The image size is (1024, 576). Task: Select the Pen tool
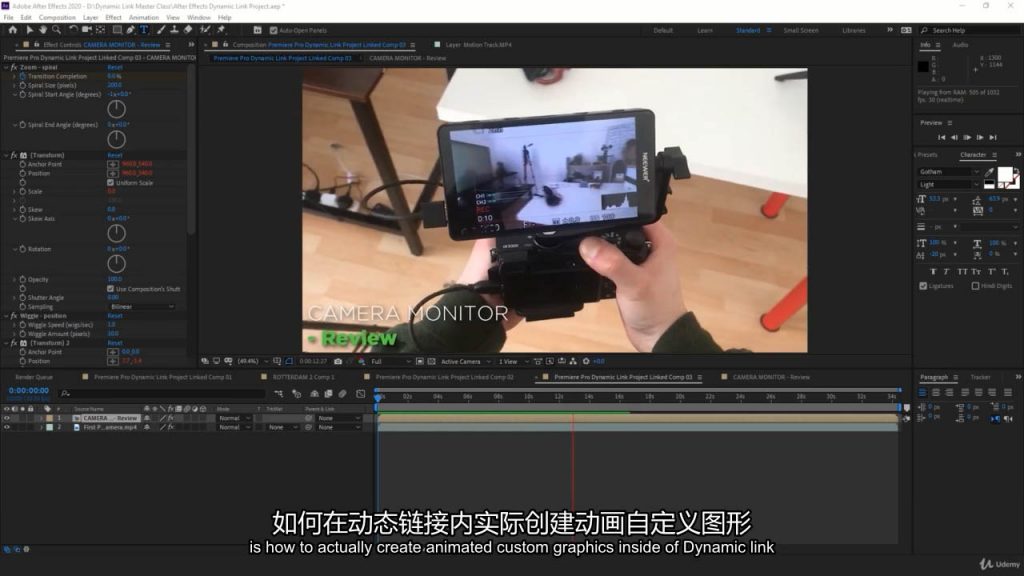(x=131, y=30)
